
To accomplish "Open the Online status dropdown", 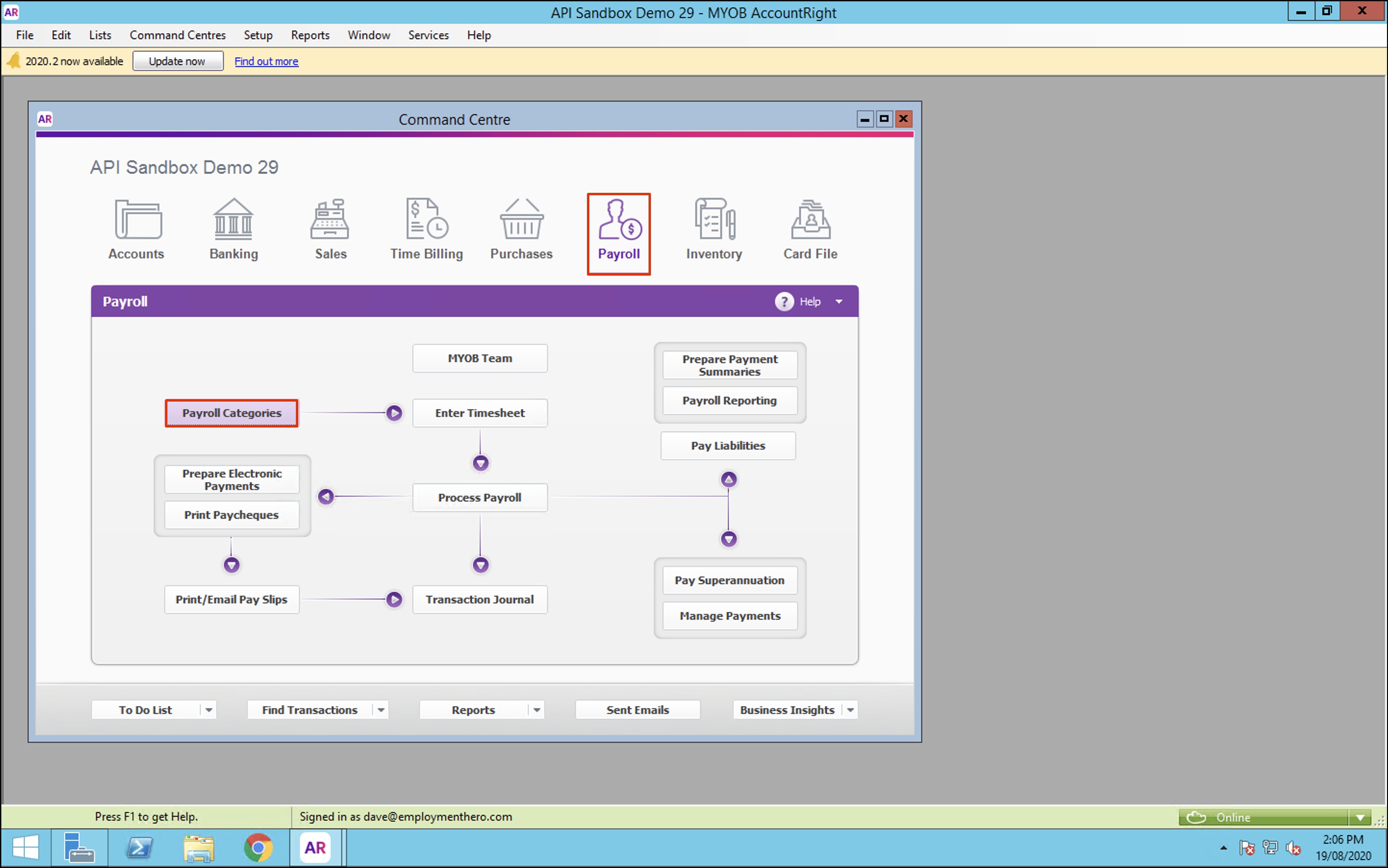I will 1359,817.
